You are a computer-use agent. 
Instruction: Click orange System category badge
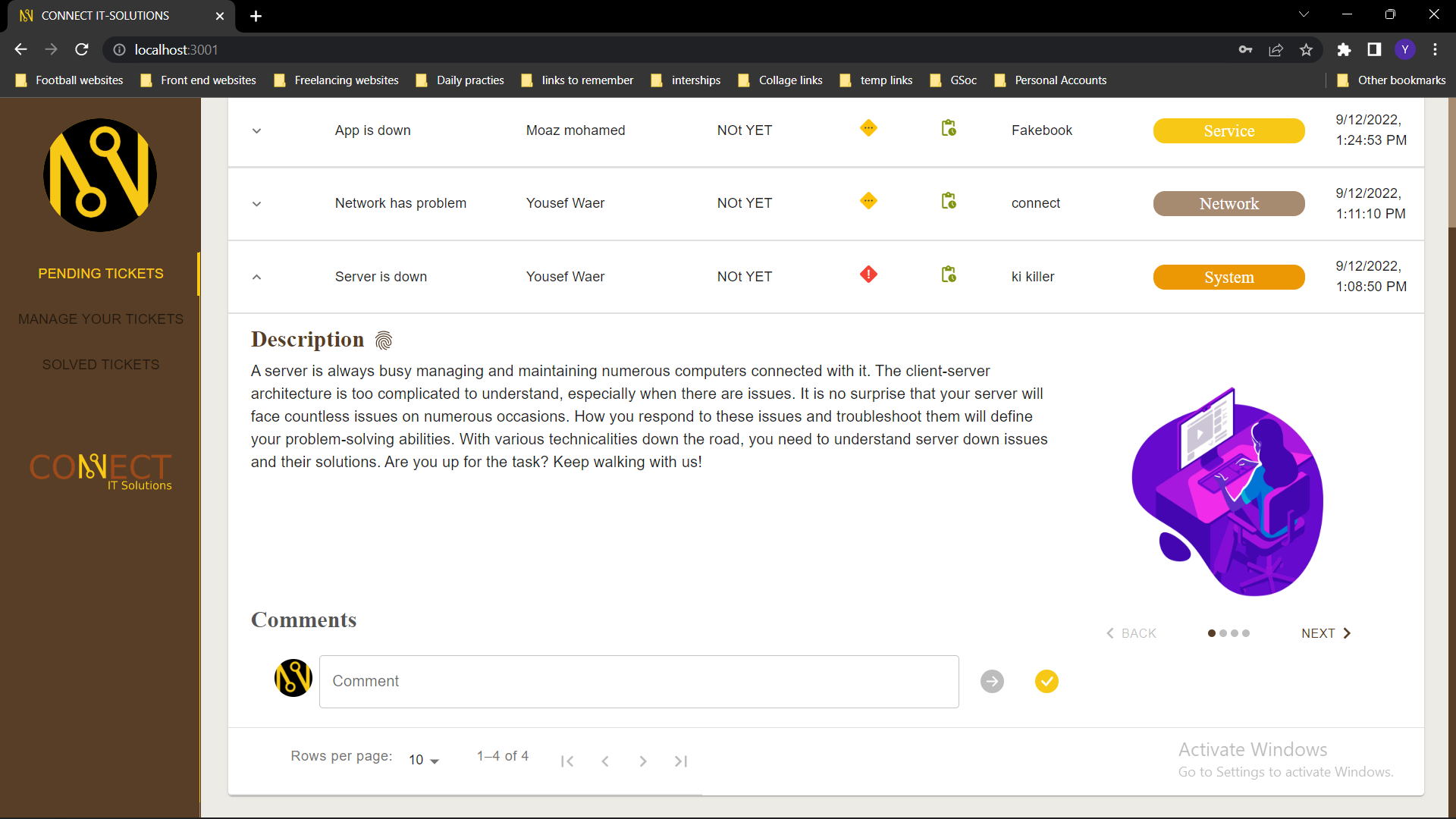pyautogui.click(x=1228, y=277)
